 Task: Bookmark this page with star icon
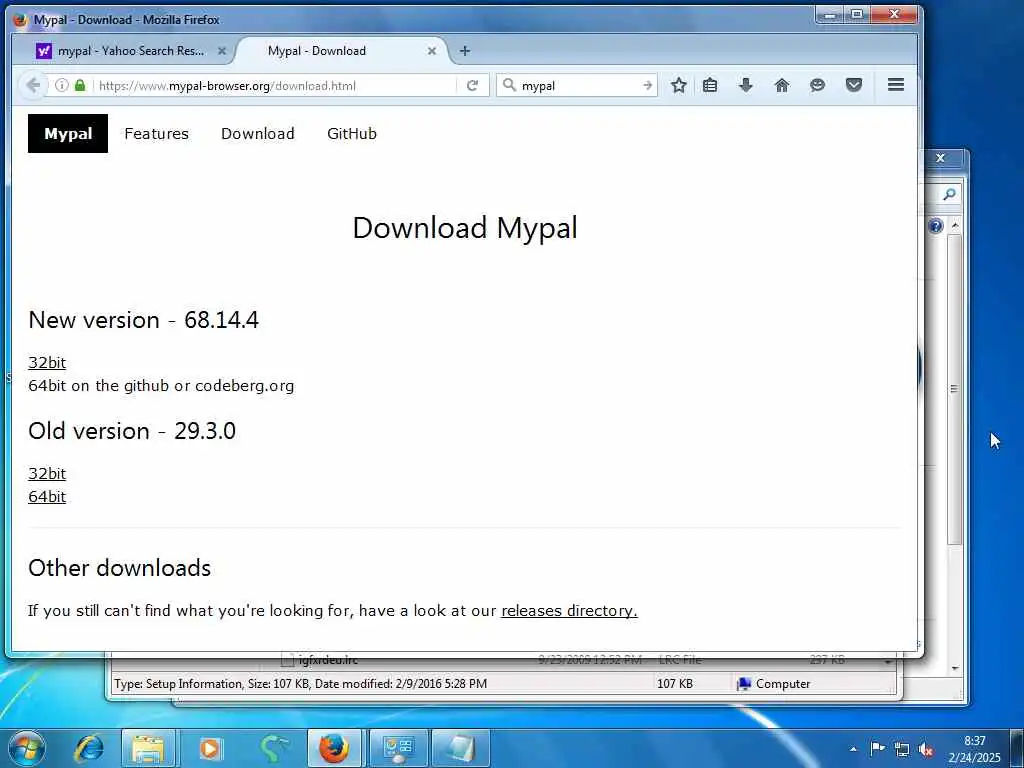(x=679, y=85)
